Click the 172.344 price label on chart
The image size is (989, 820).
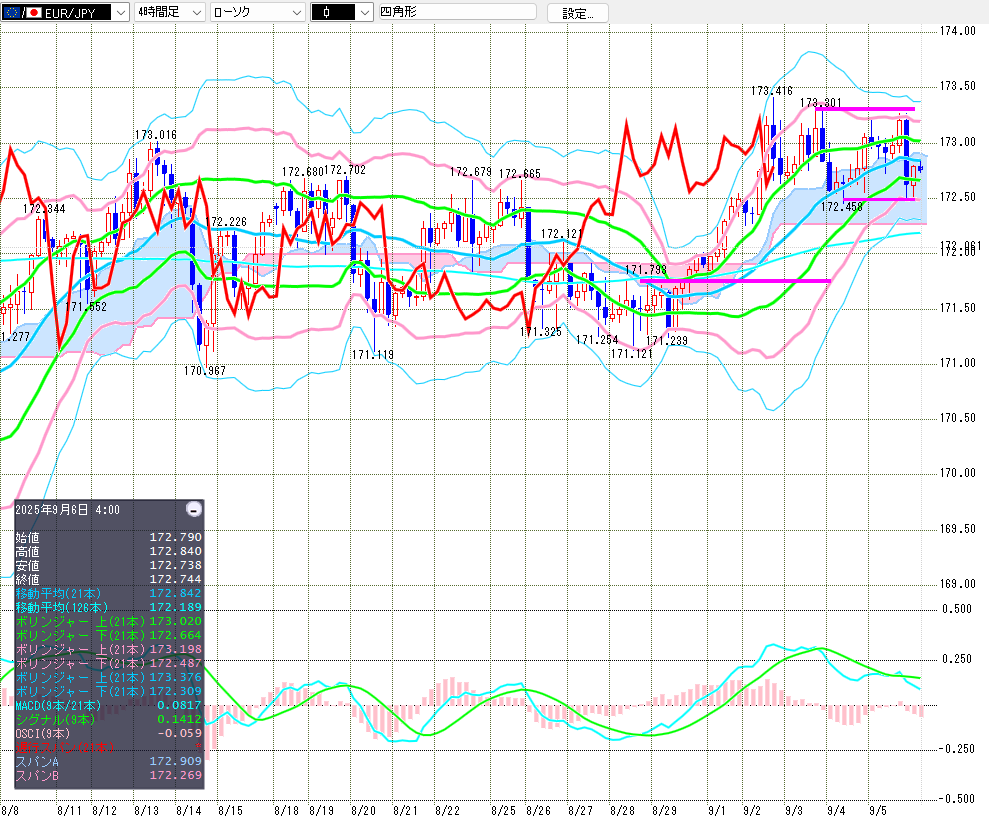(x=44, y=209)
